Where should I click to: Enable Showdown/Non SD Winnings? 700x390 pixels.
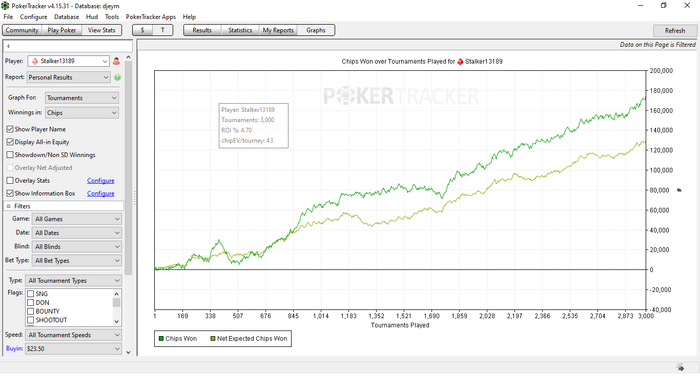coord(10,155)
